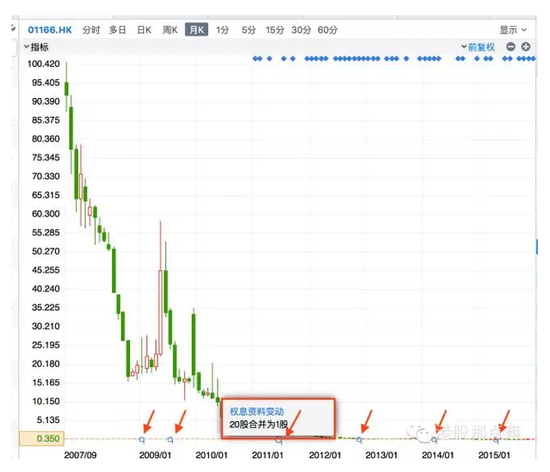Screen dimensions: 550x472
Task: Open the 显示 display dropdown
Action: click(513, 30)
